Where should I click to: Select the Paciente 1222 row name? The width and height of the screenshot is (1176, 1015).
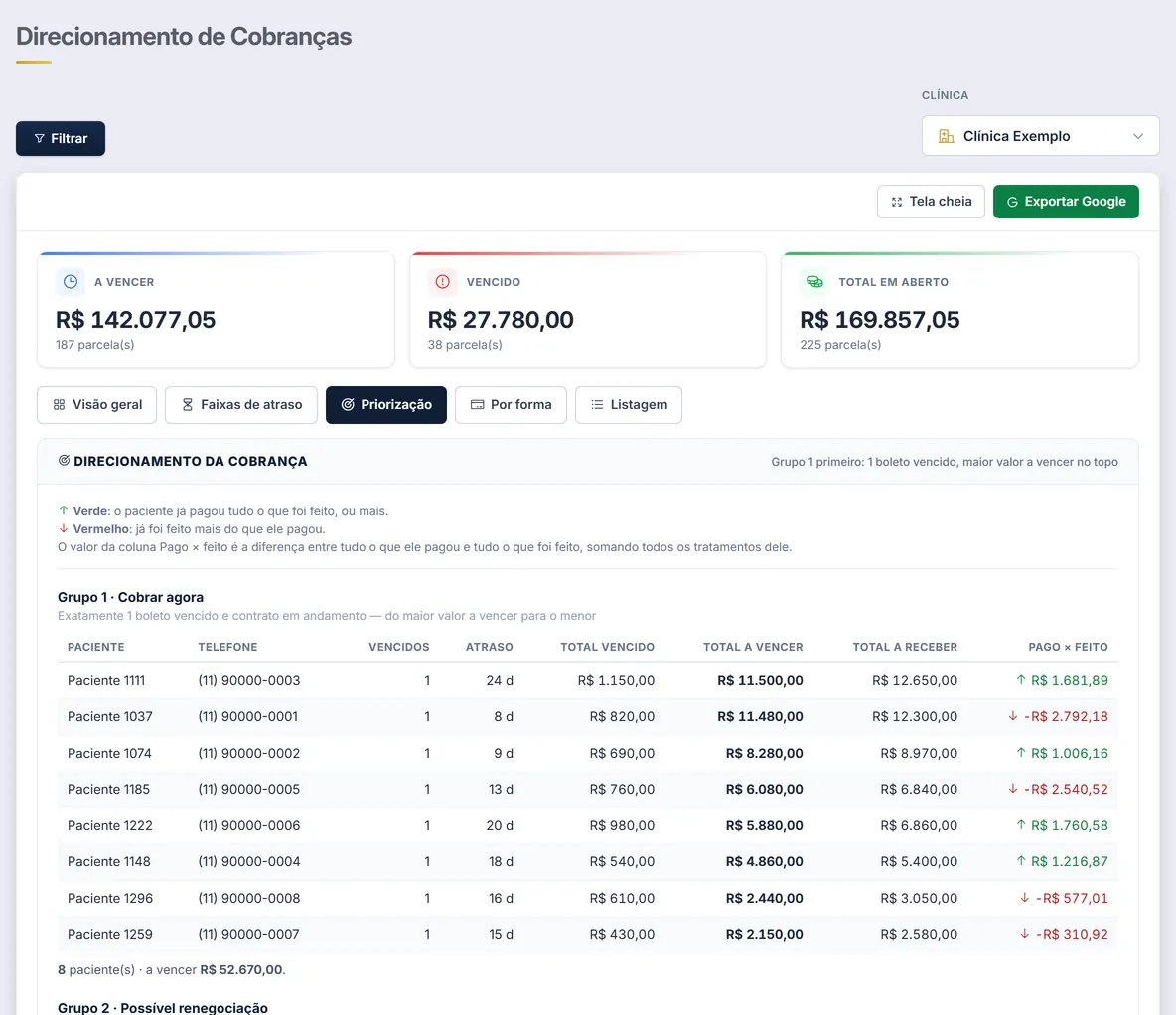pyautogui.click(x=110, y=826)
